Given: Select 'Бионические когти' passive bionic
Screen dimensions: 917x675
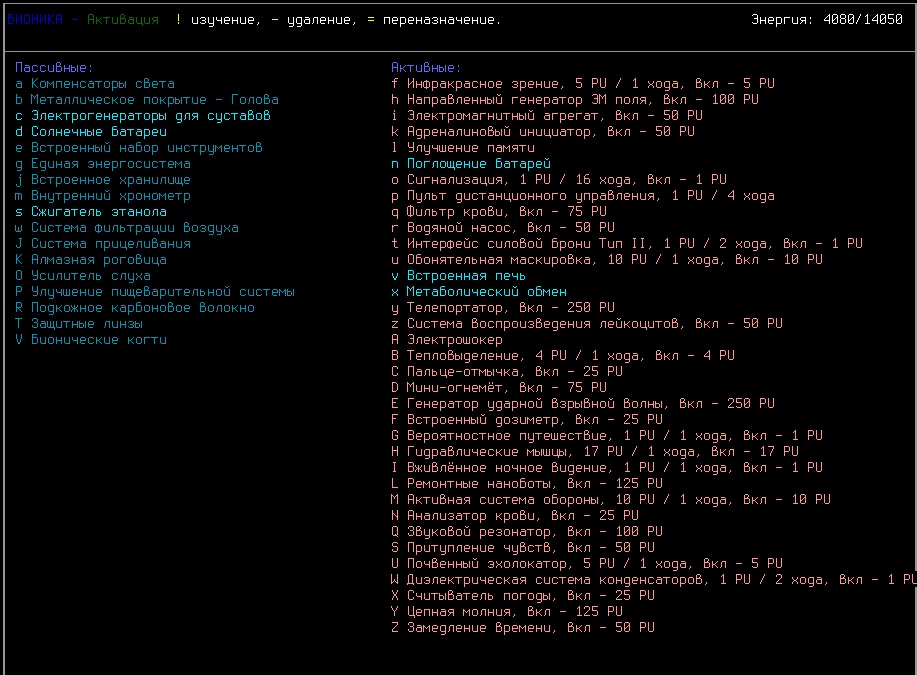Looking at the screenshot, I should (91, 339).
